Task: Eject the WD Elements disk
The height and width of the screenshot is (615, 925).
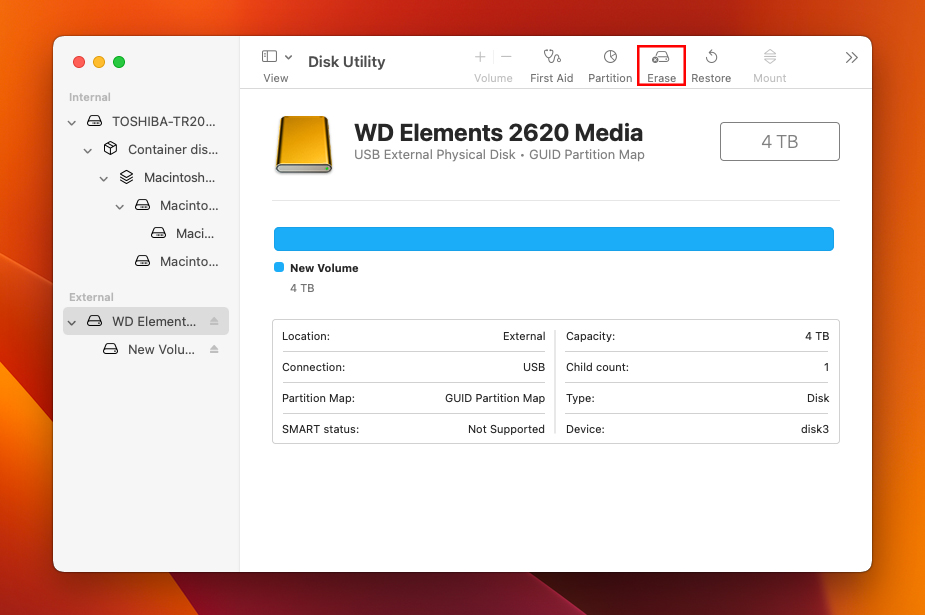Action: (214, 321)
